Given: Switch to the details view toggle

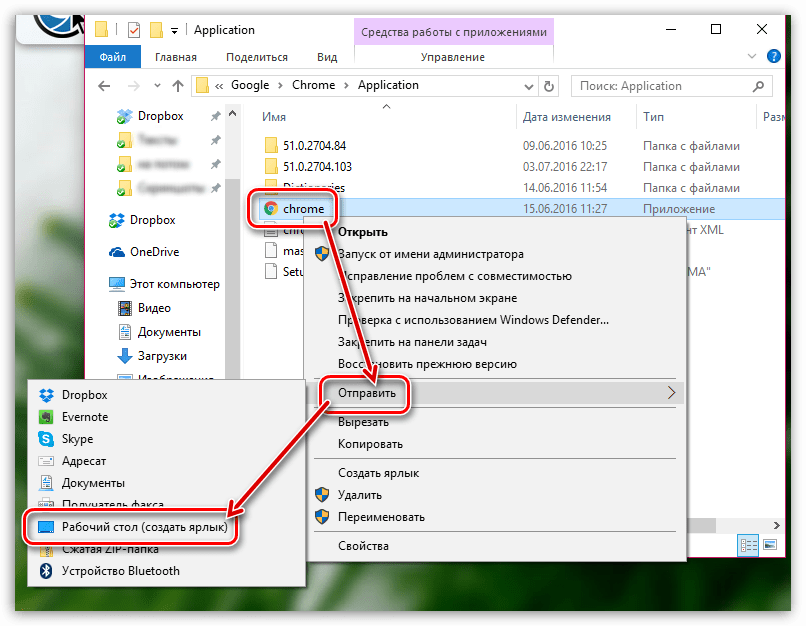Looking at the screenshot, I should [748, 545].
